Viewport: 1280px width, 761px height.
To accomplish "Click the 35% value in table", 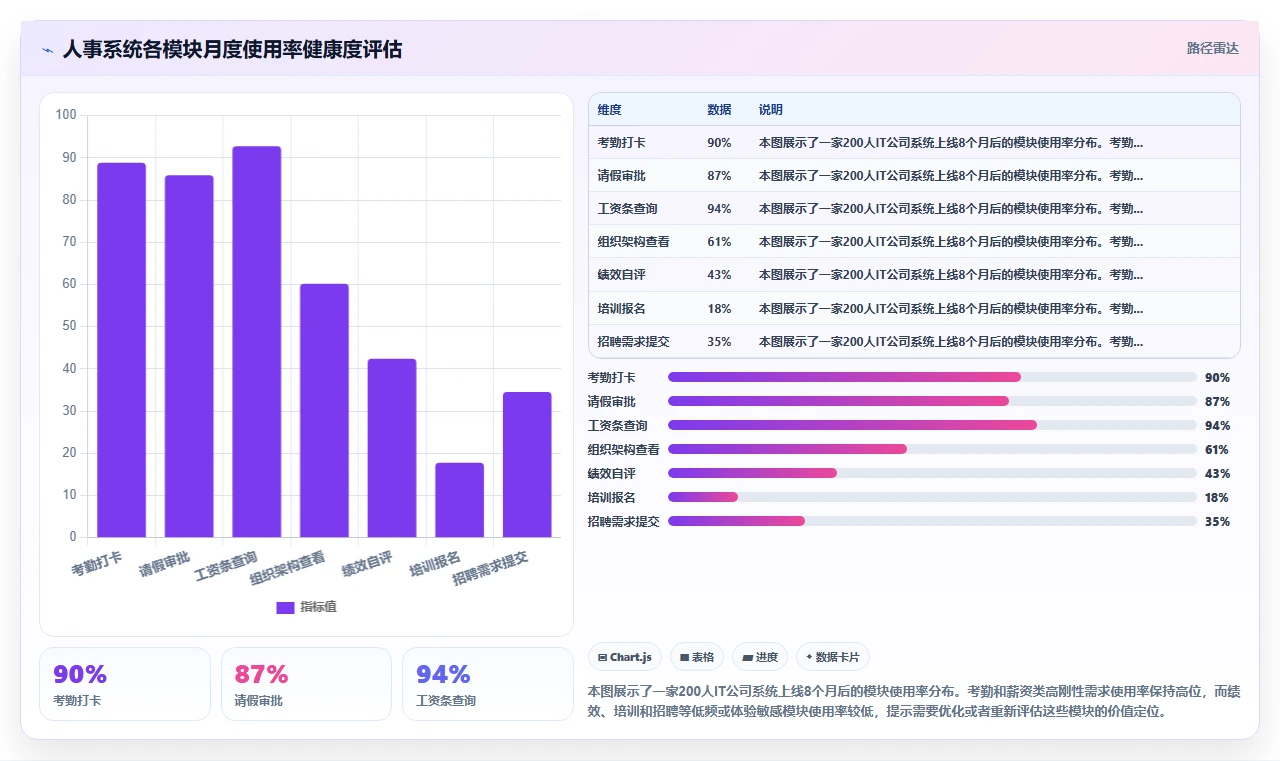I will click(x=719, y=342).
